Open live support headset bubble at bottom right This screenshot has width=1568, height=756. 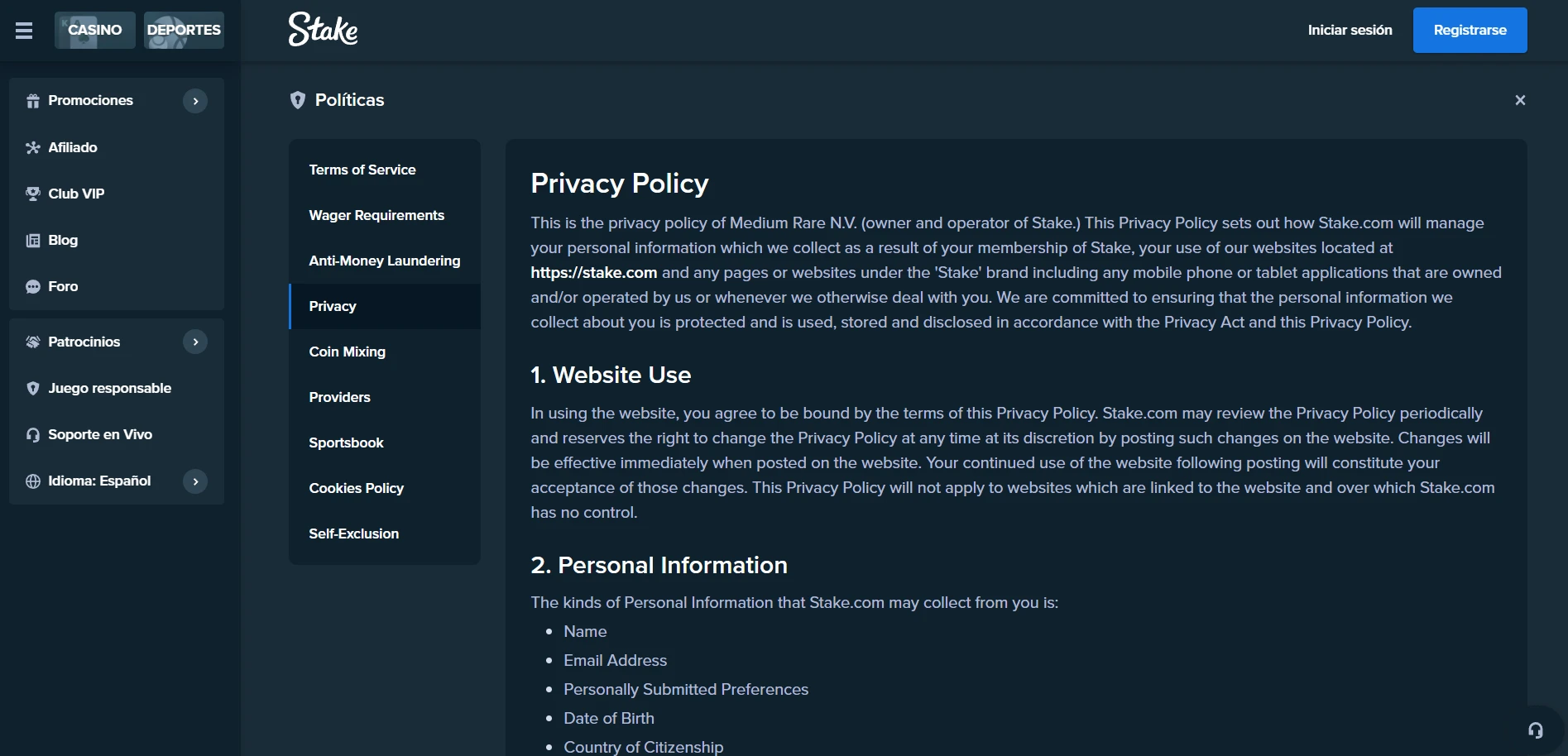tap(1536, 730)
